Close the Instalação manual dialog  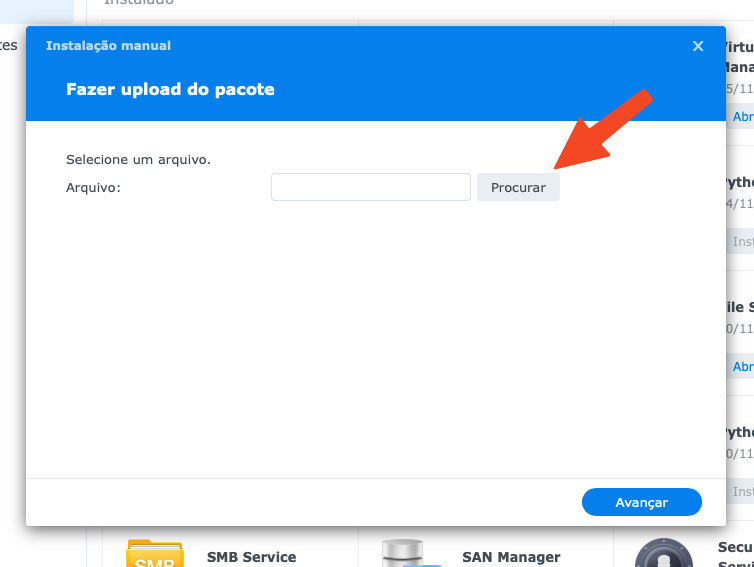pyautogui.click(x=698, y=46)
